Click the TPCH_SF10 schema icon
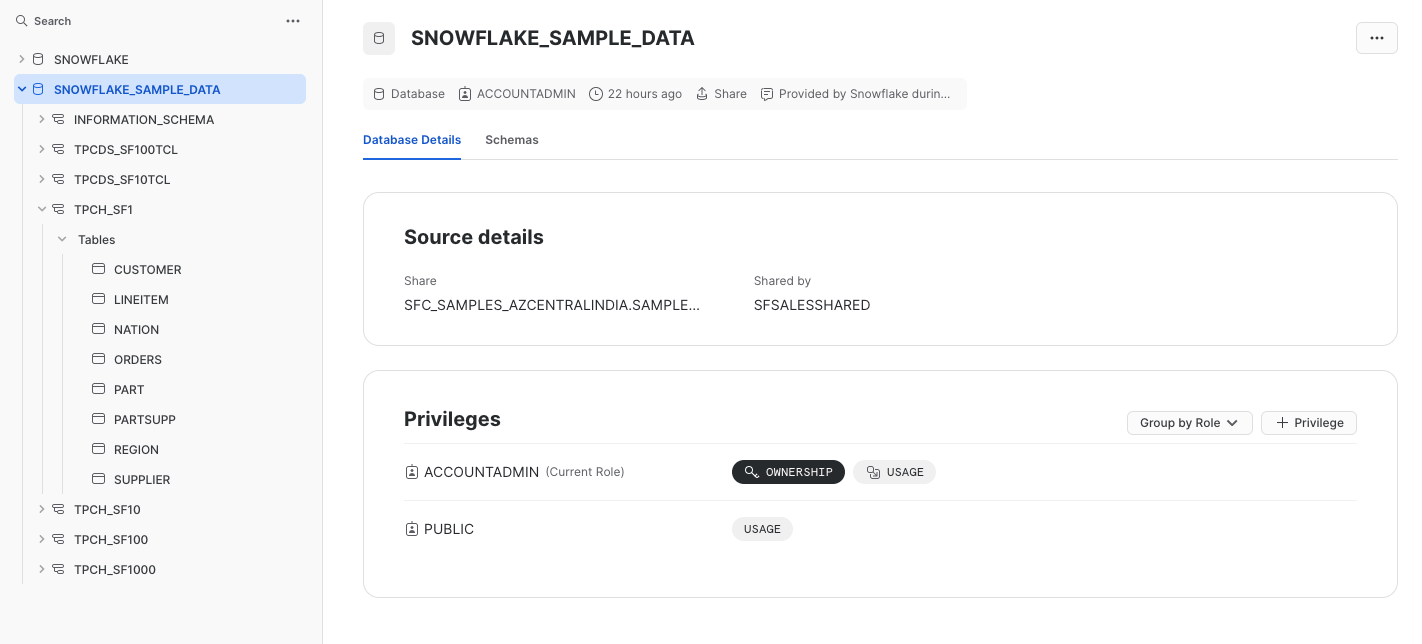 tap(58, 509)
